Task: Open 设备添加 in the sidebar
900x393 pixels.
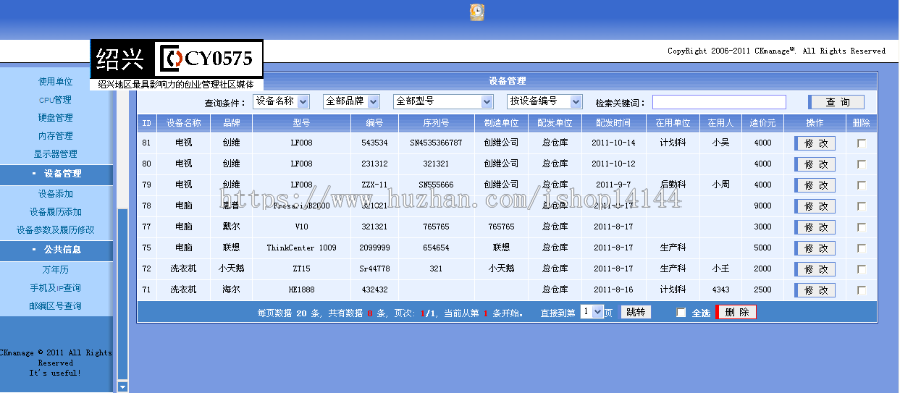Action: click(55, 194)
